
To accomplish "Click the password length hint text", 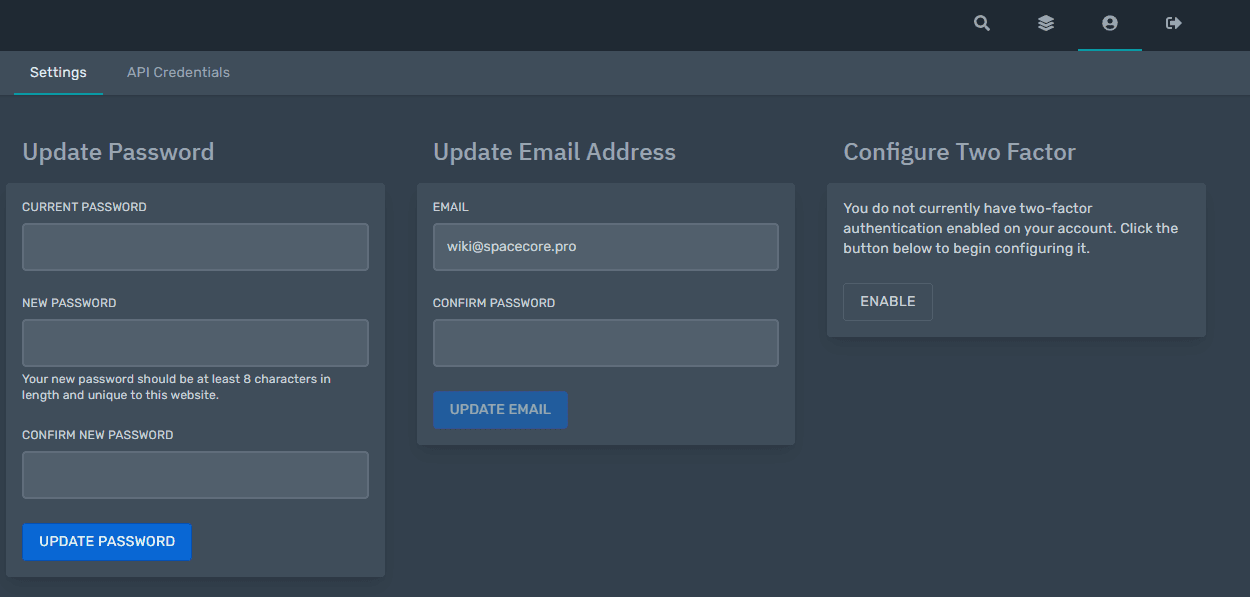I will click(176, 387).
